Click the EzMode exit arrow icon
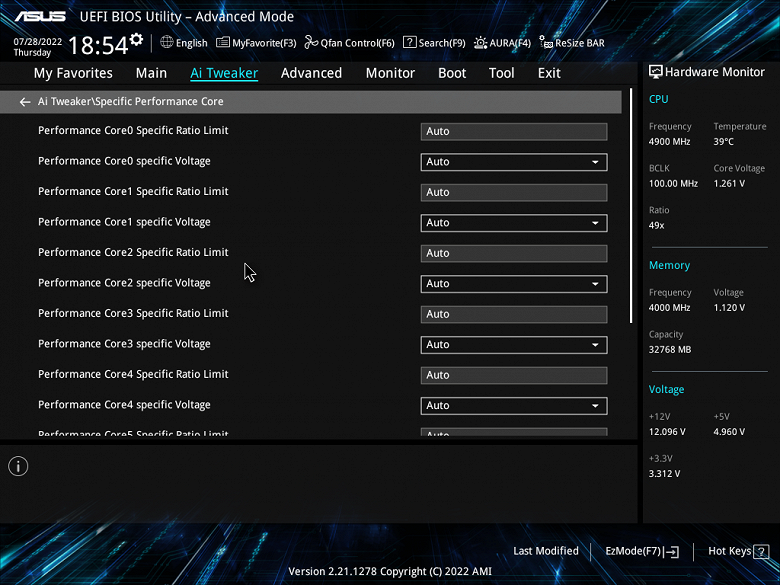This screenshot has height=585, width=780. point(671,551)
